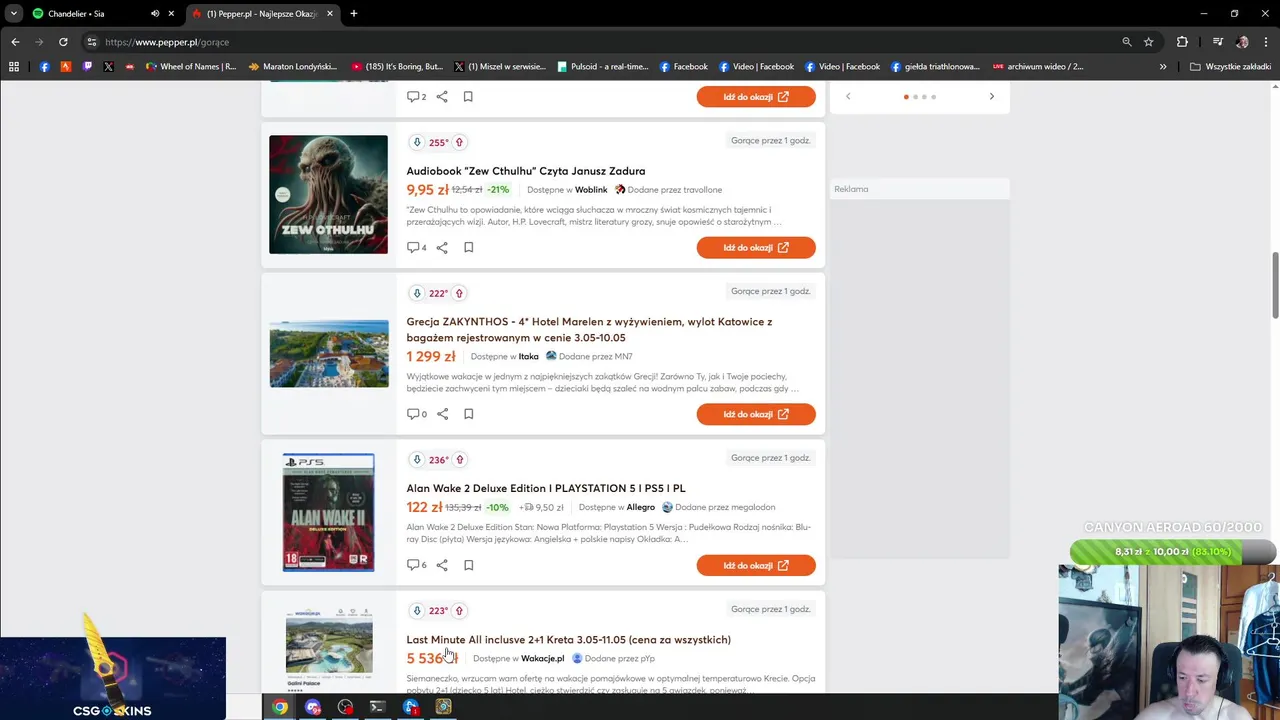Open the terminal icon in taskbar
The width and height of the screenshot is (1280, 720).
(377, 707)
